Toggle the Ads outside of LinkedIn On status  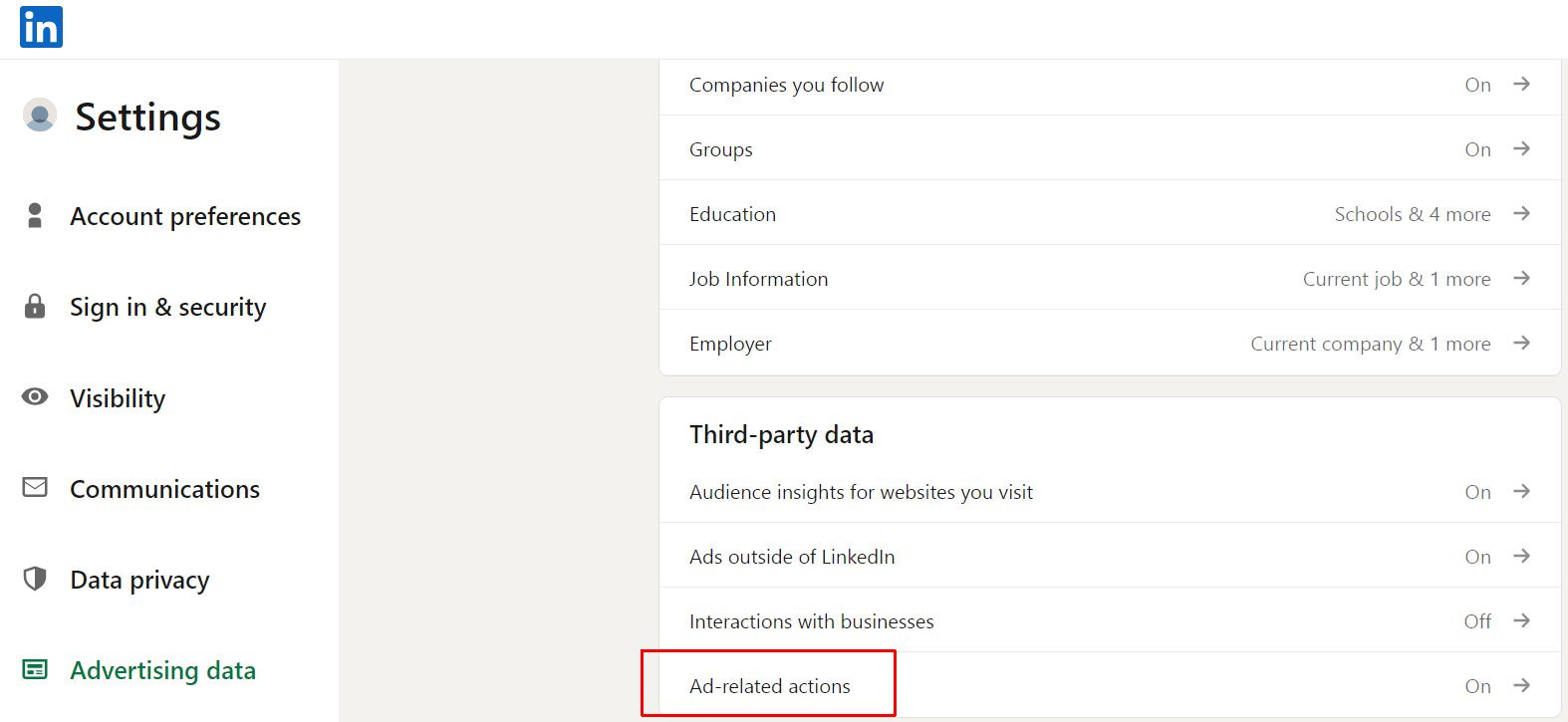pos(1477,557)
